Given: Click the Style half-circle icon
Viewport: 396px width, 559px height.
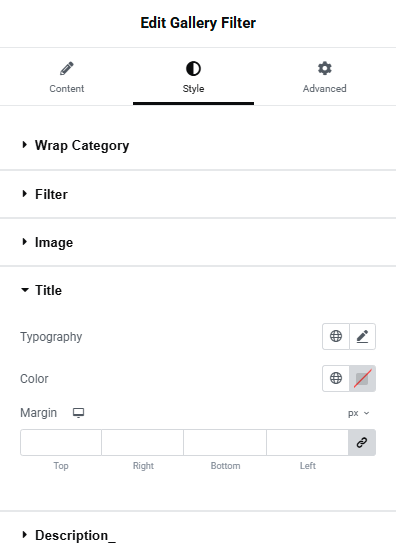Looking at the screenshot, I should point(193,68).
